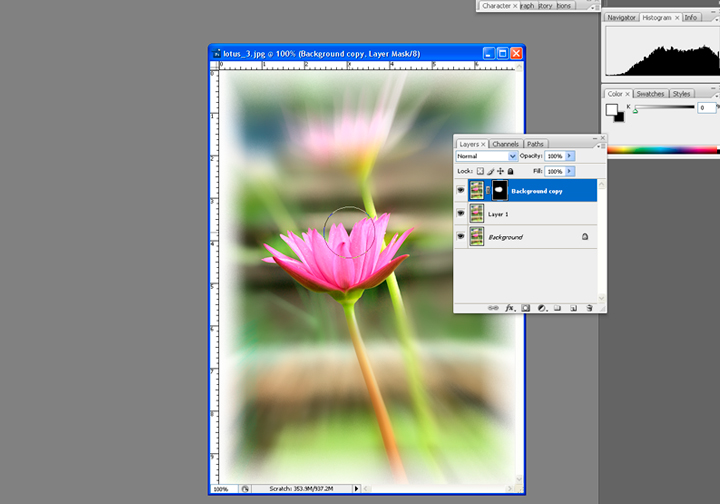Click the Link layers chain icon
This screenshot has width=720, height=504.
pyautogui.click(x=493, y=308)
